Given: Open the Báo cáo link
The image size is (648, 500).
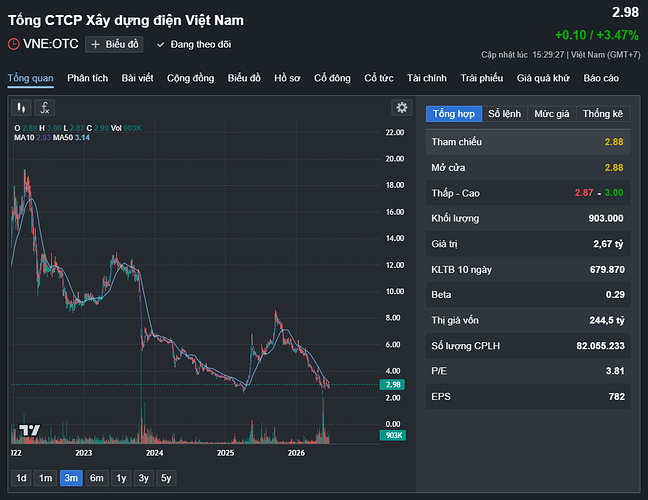Looking at the screenshot, I should tap(601, 78).
